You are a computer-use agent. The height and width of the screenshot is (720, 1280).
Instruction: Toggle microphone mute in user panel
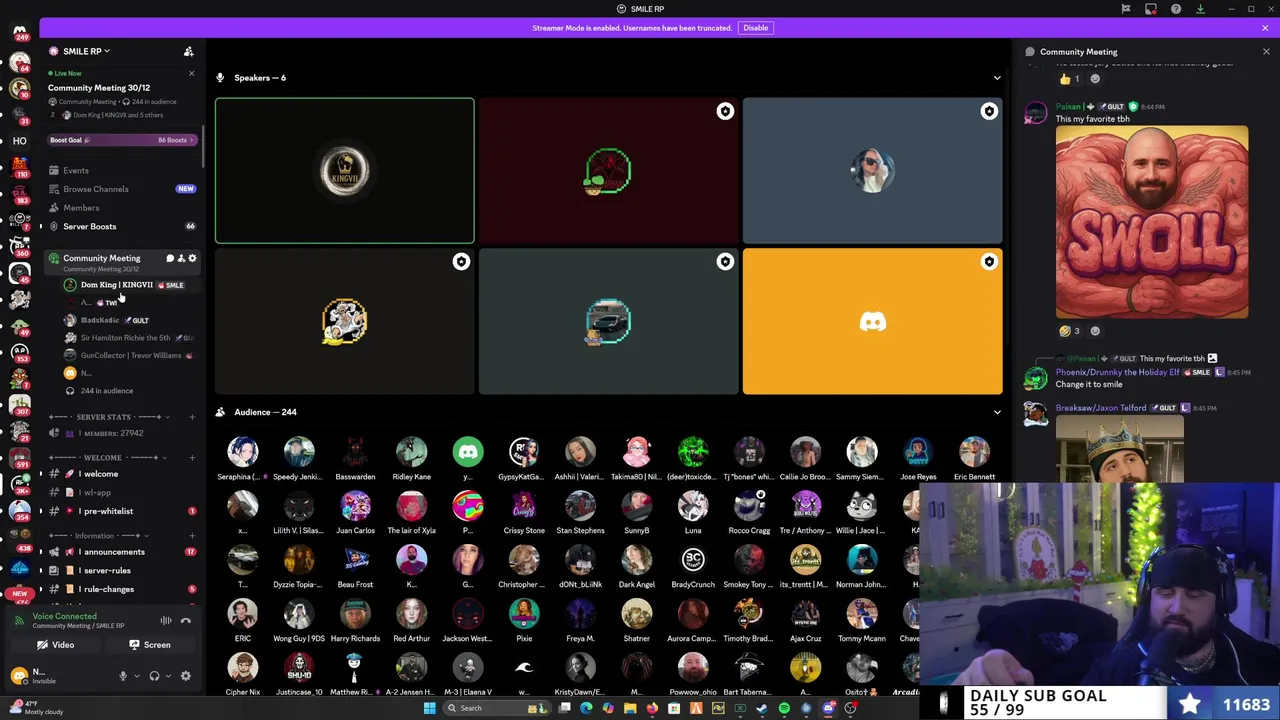(x=123, y=676)
